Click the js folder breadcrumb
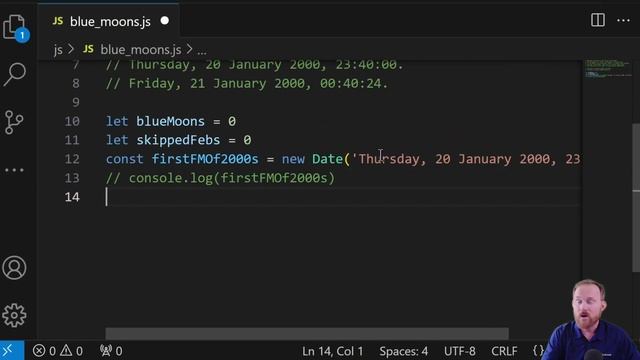 click(x=58, y=50)
